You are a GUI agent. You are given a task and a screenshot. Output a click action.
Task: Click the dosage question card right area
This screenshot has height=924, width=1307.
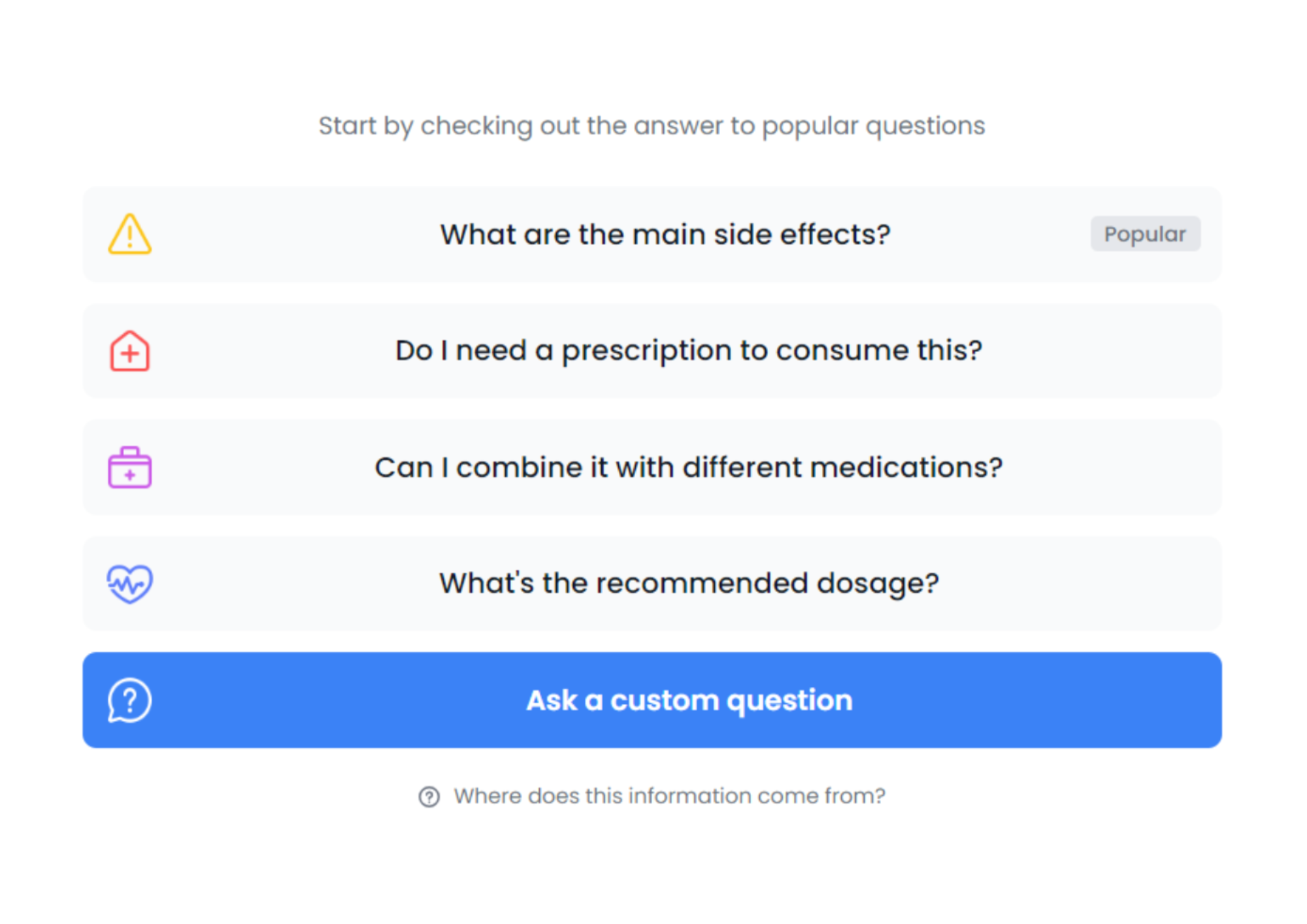point(1111,584)
